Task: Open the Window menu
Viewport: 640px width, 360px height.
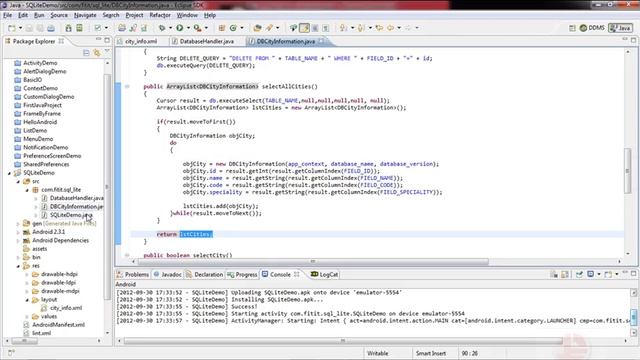Action: [x=187, y=15]
